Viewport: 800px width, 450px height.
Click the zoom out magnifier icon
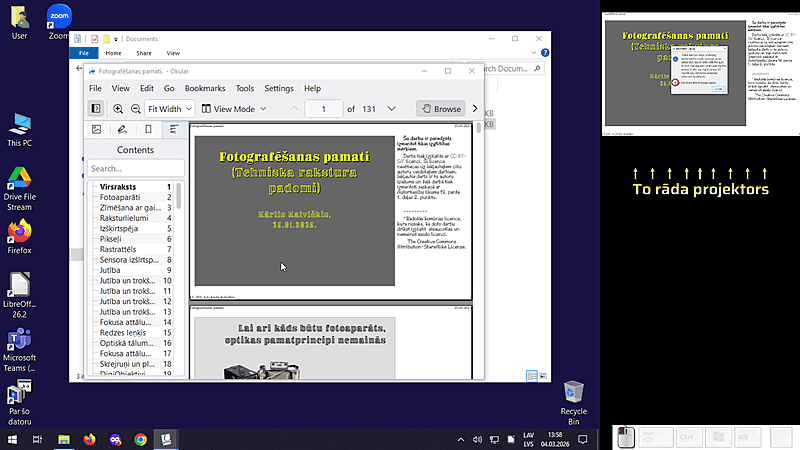coord(135,108)
